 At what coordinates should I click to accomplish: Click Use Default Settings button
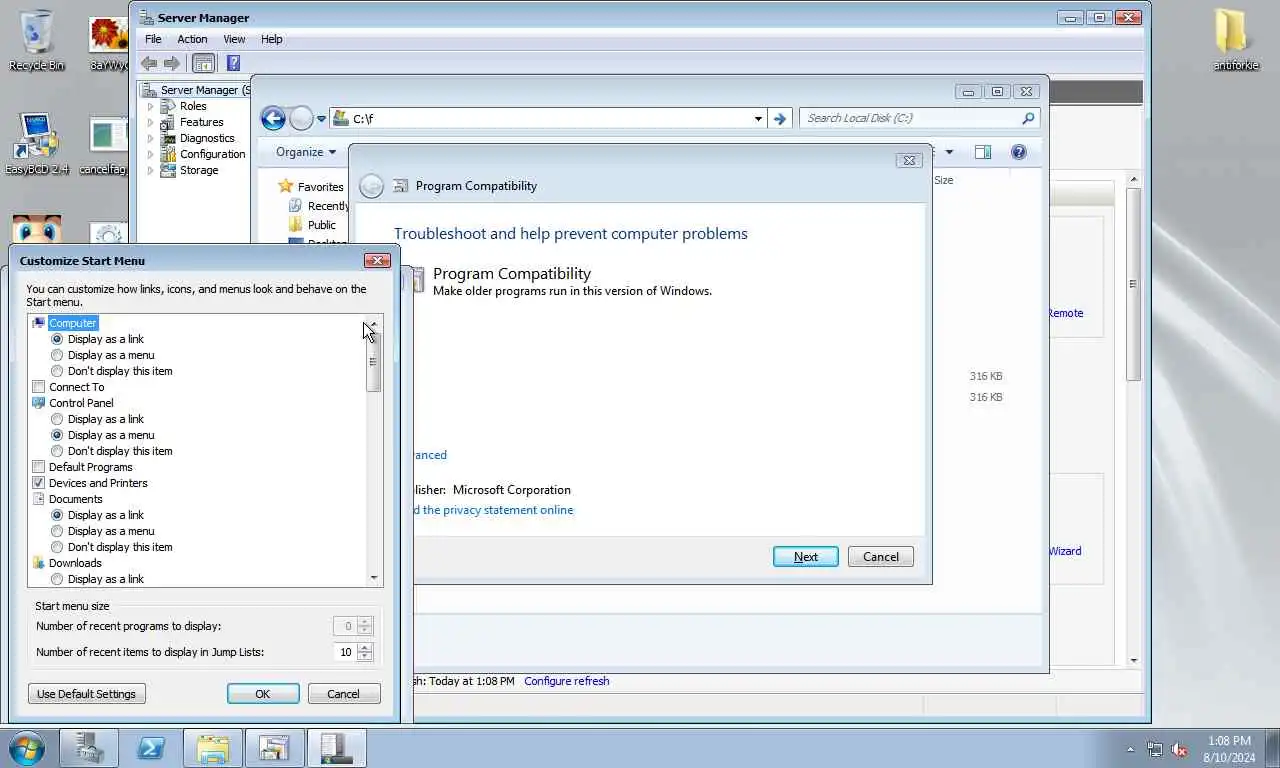pyautogui.click(x=87, y=694)
